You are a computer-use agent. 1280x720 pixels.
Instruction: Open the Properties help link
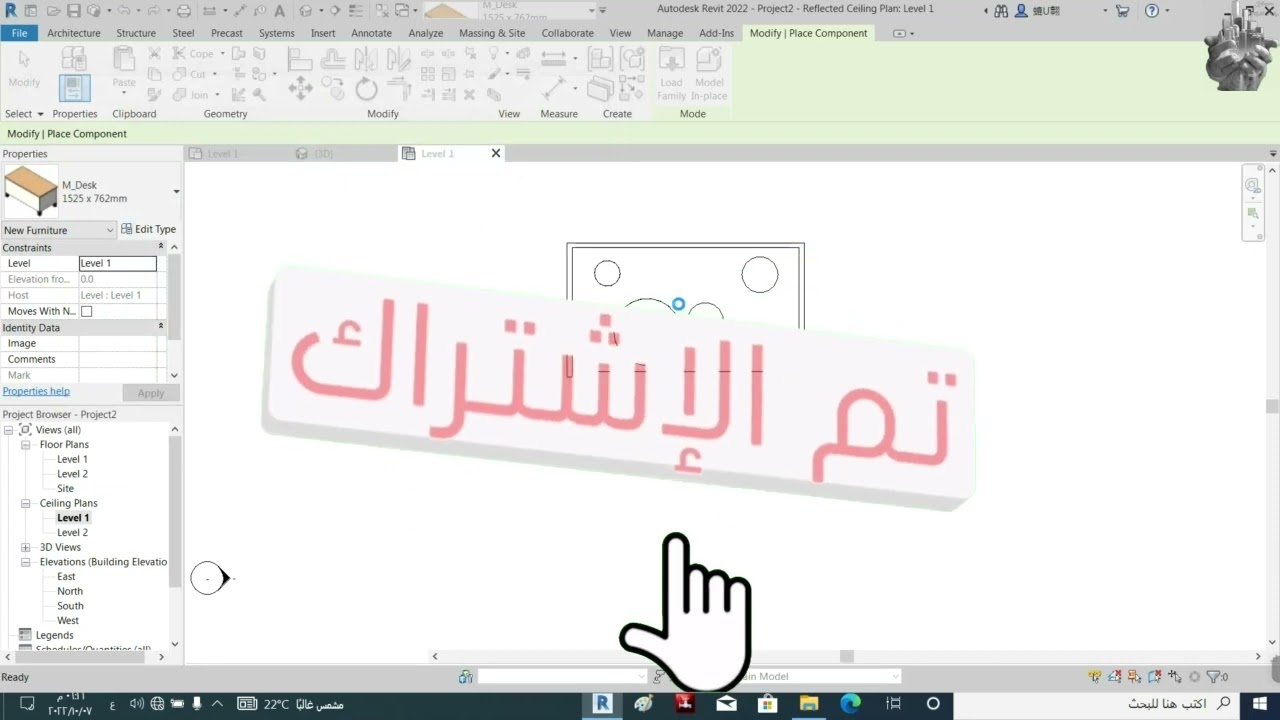tap(36, 392)
